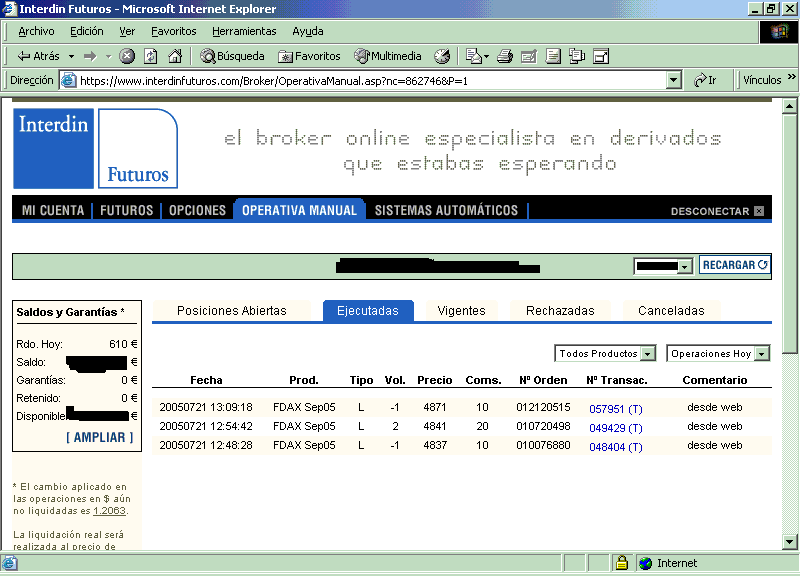Show the Rechazadas orders tab

(560, 311)
